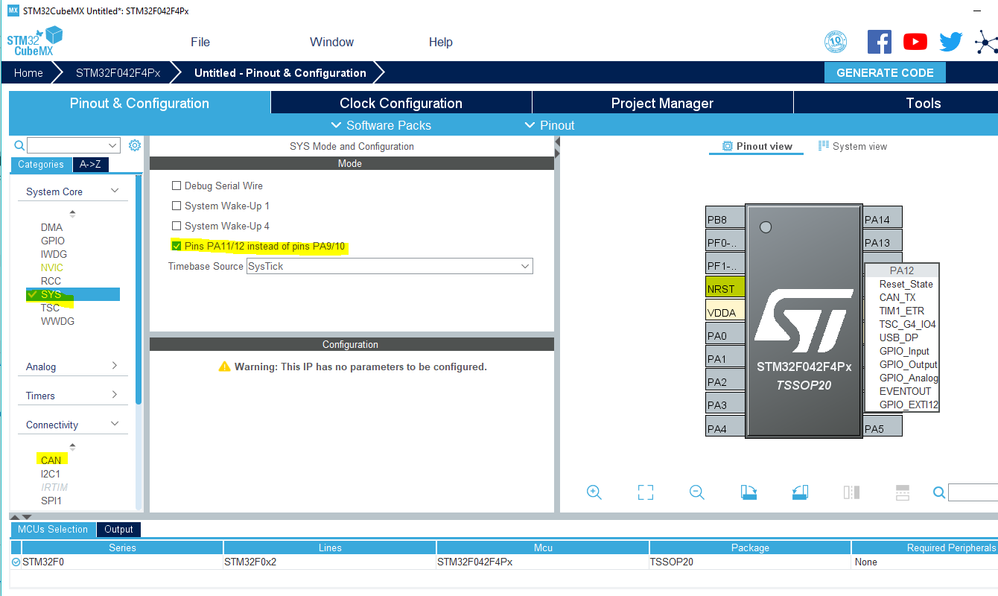
Task: Go to Home breadcrumb
Action: 29,73
